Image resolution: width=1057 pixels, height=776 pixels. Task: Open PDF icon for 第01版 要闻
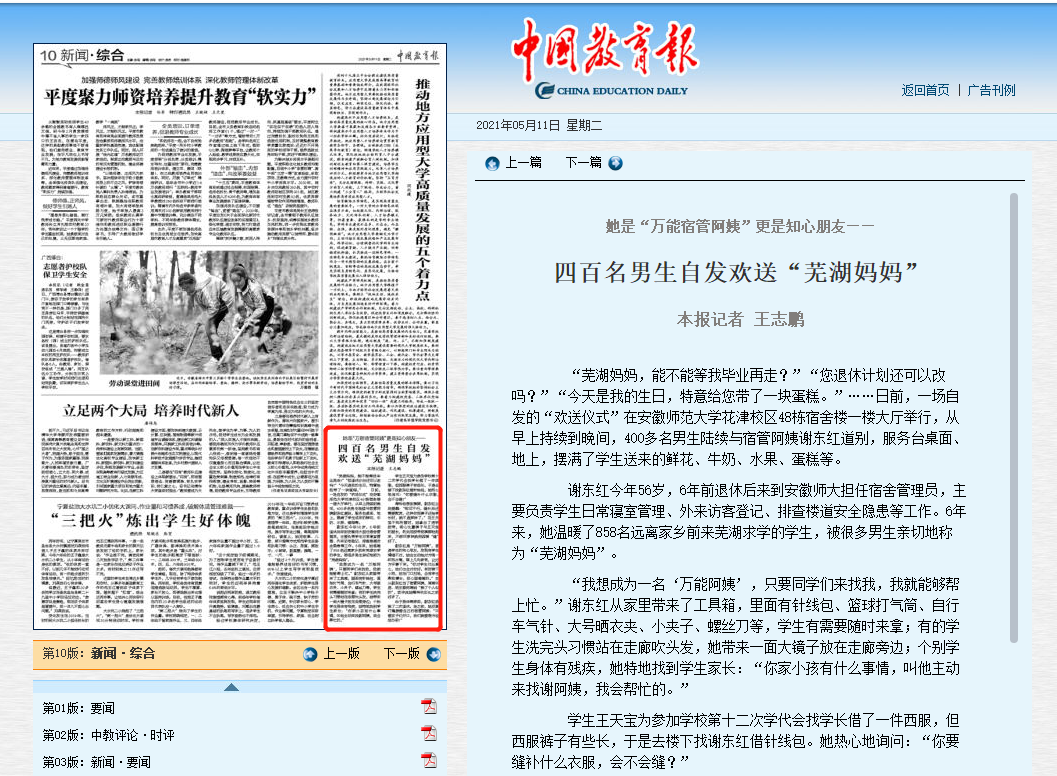point(429,708)
